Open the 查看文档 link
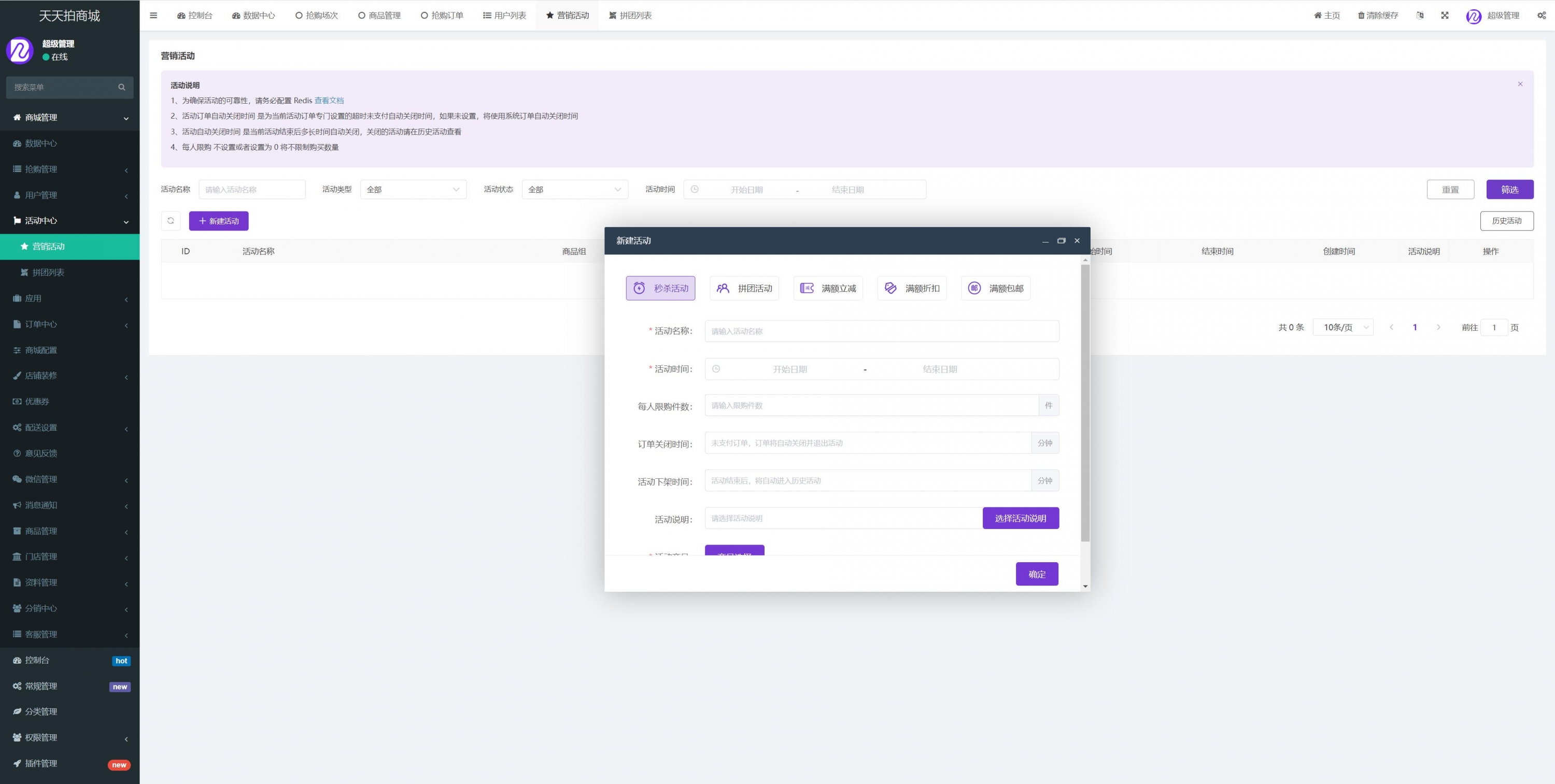This screenshot has width=1555, height=784. tap(329, 101)
